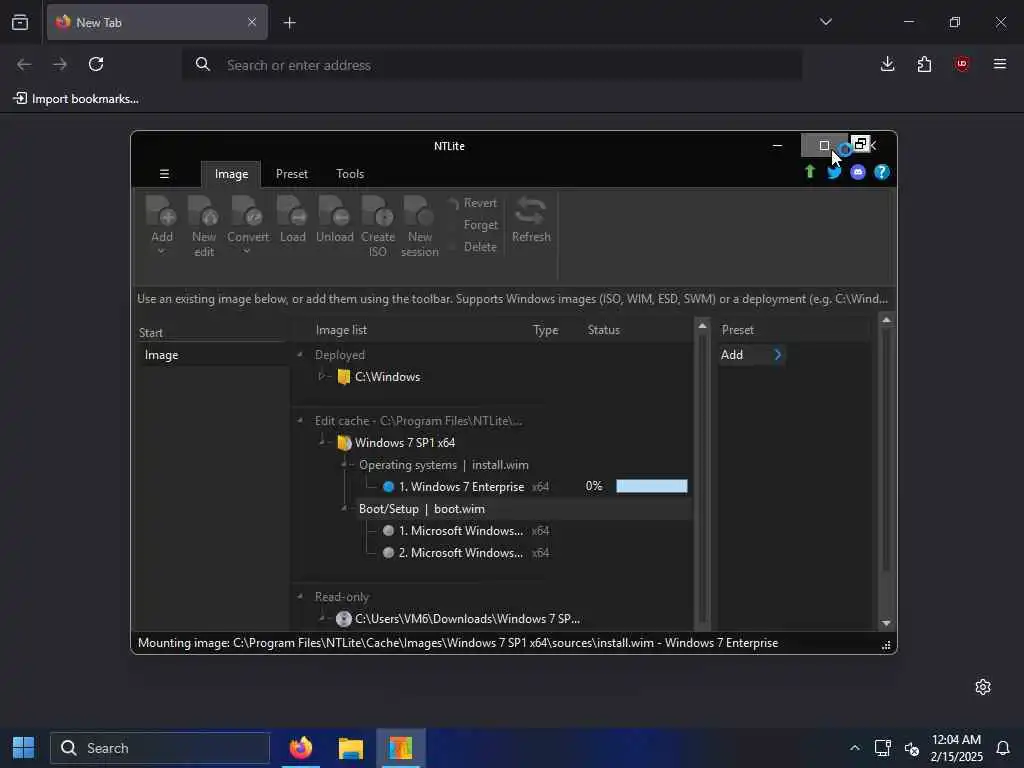Open Firefox new tab settings gear
1024x768 pixels.
(983, 687)
